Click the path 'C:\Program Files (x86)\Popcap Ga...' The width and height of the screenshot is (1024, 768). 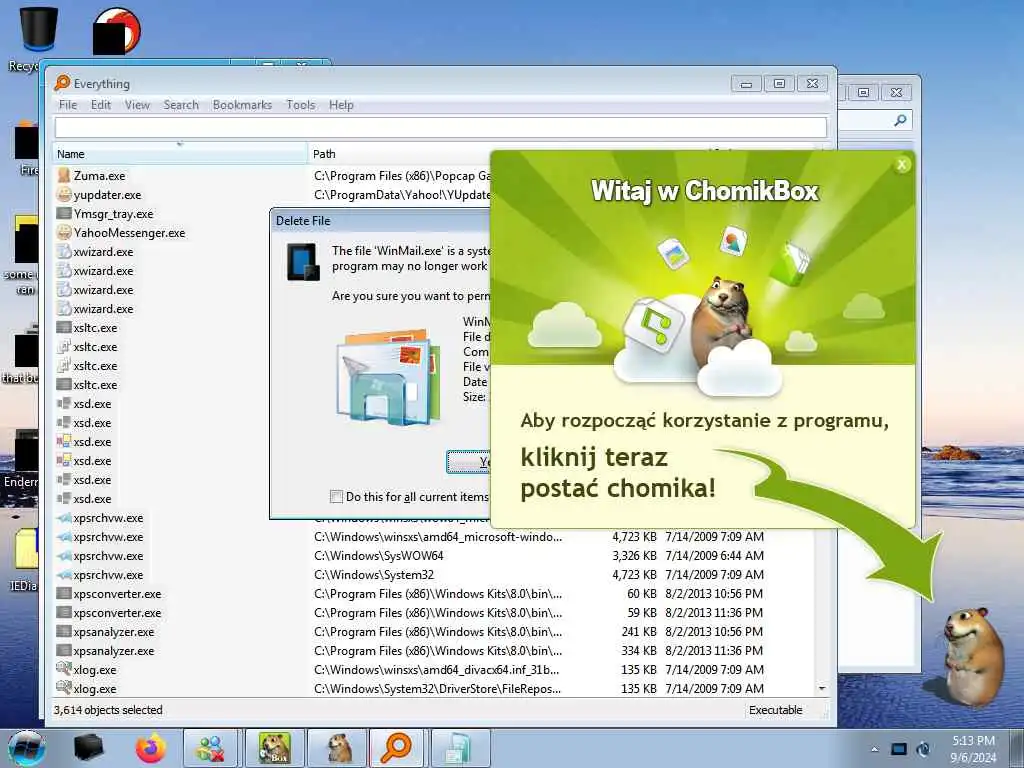[x=402, y=176]
